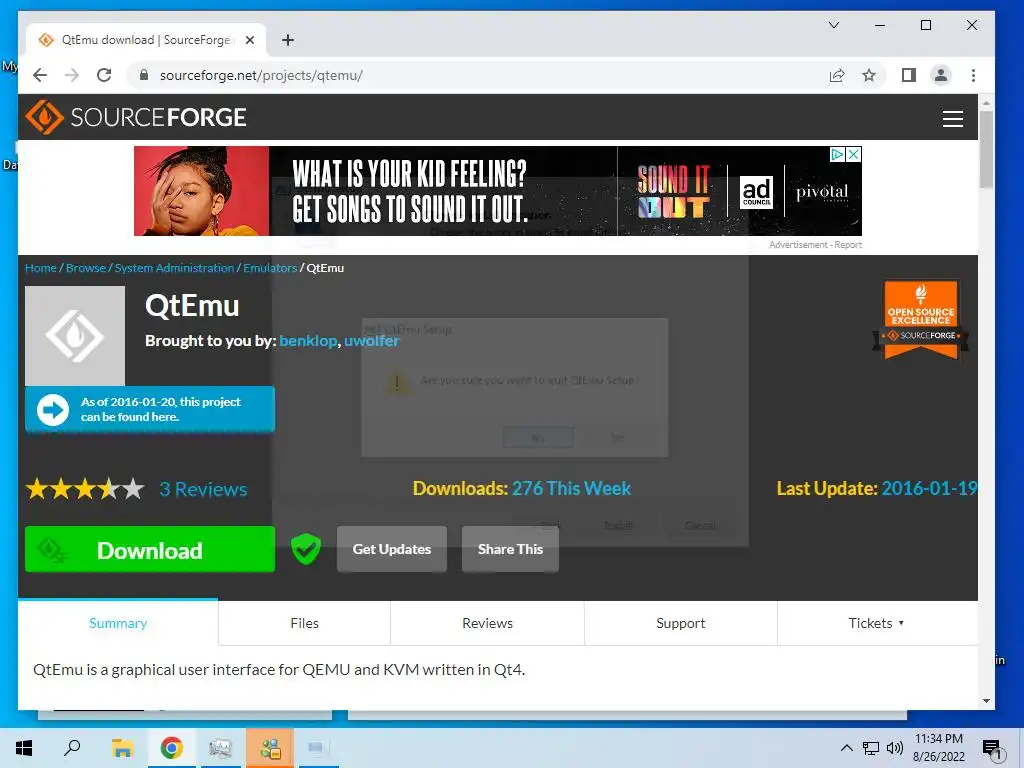Close the advertisement banner with X
This screenshot has height=768, width=1024.
tap(854, 154)
